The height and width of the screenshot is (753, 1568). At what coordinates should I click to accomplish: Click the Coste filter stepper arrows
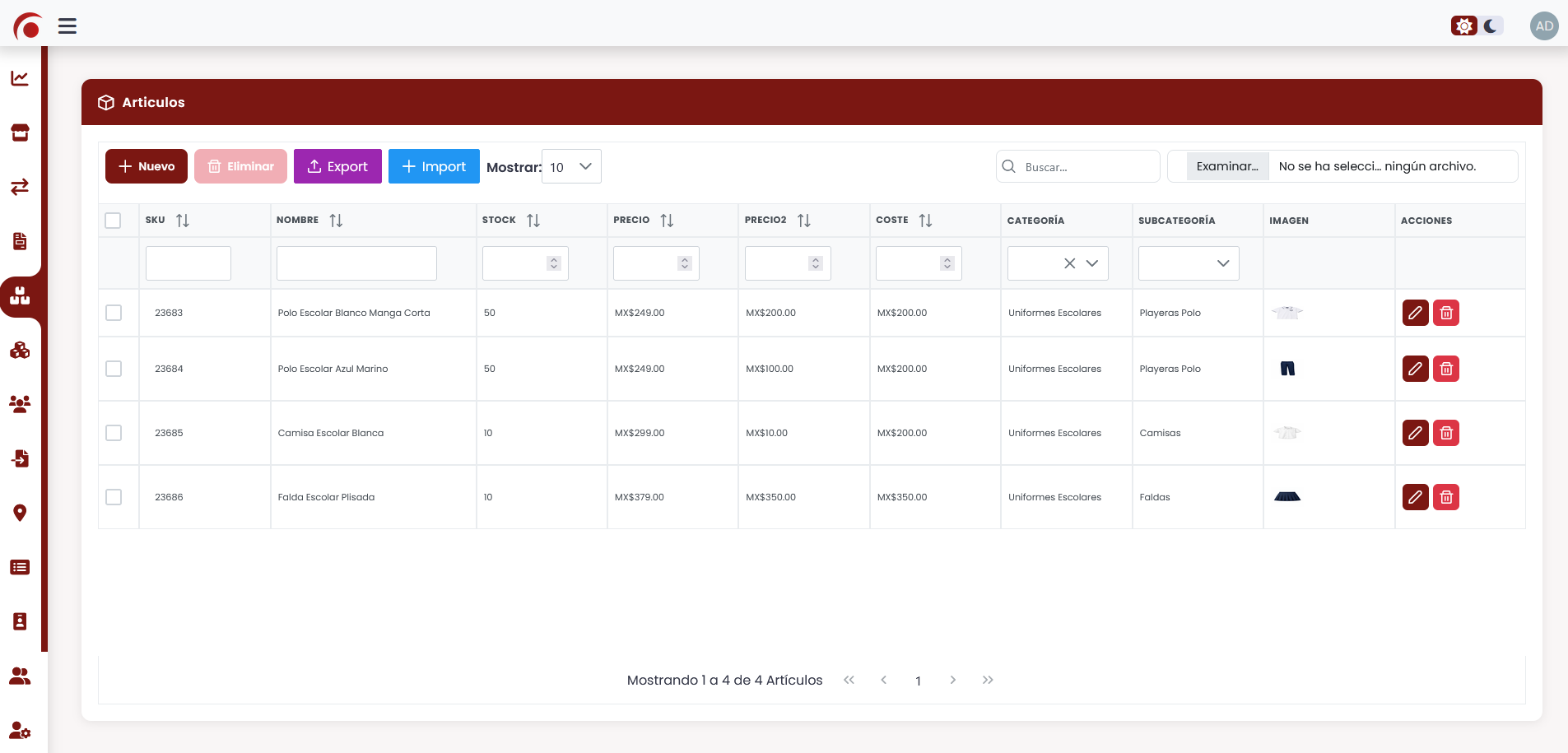coord(947,263)
